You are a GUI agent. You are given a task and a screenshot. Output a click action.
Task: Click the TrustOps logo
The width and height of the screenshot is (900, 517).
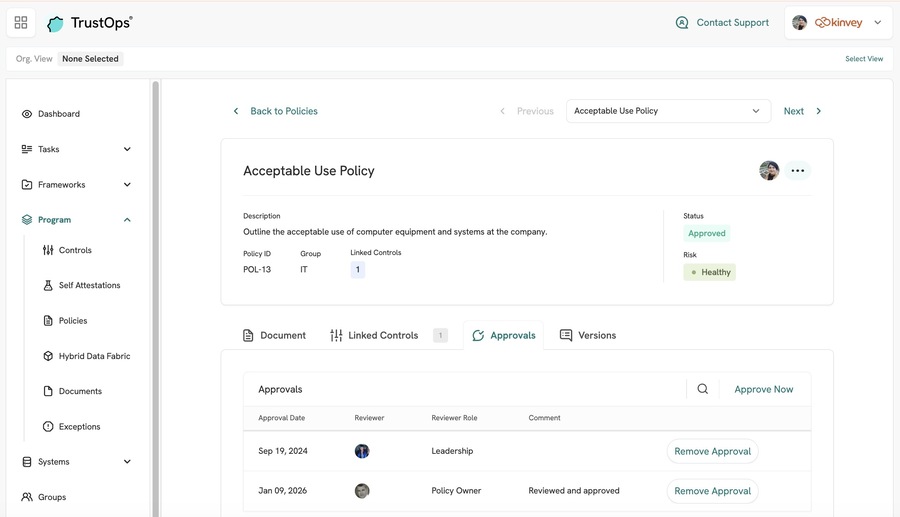pyautogui.click(x=90, y=23)
